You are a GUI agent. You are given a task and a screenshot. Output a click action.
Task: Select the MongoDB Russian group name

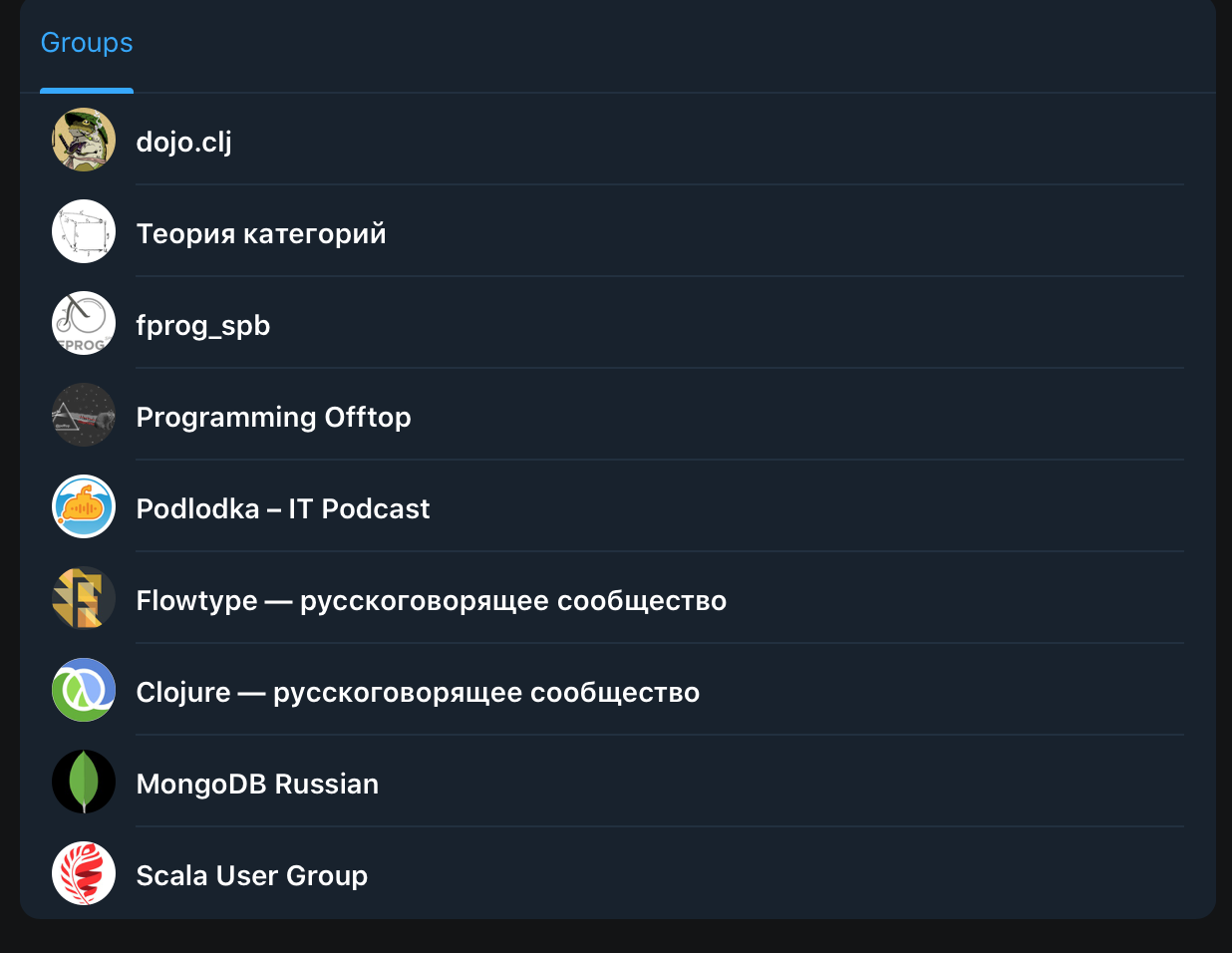tap(257, 785)
